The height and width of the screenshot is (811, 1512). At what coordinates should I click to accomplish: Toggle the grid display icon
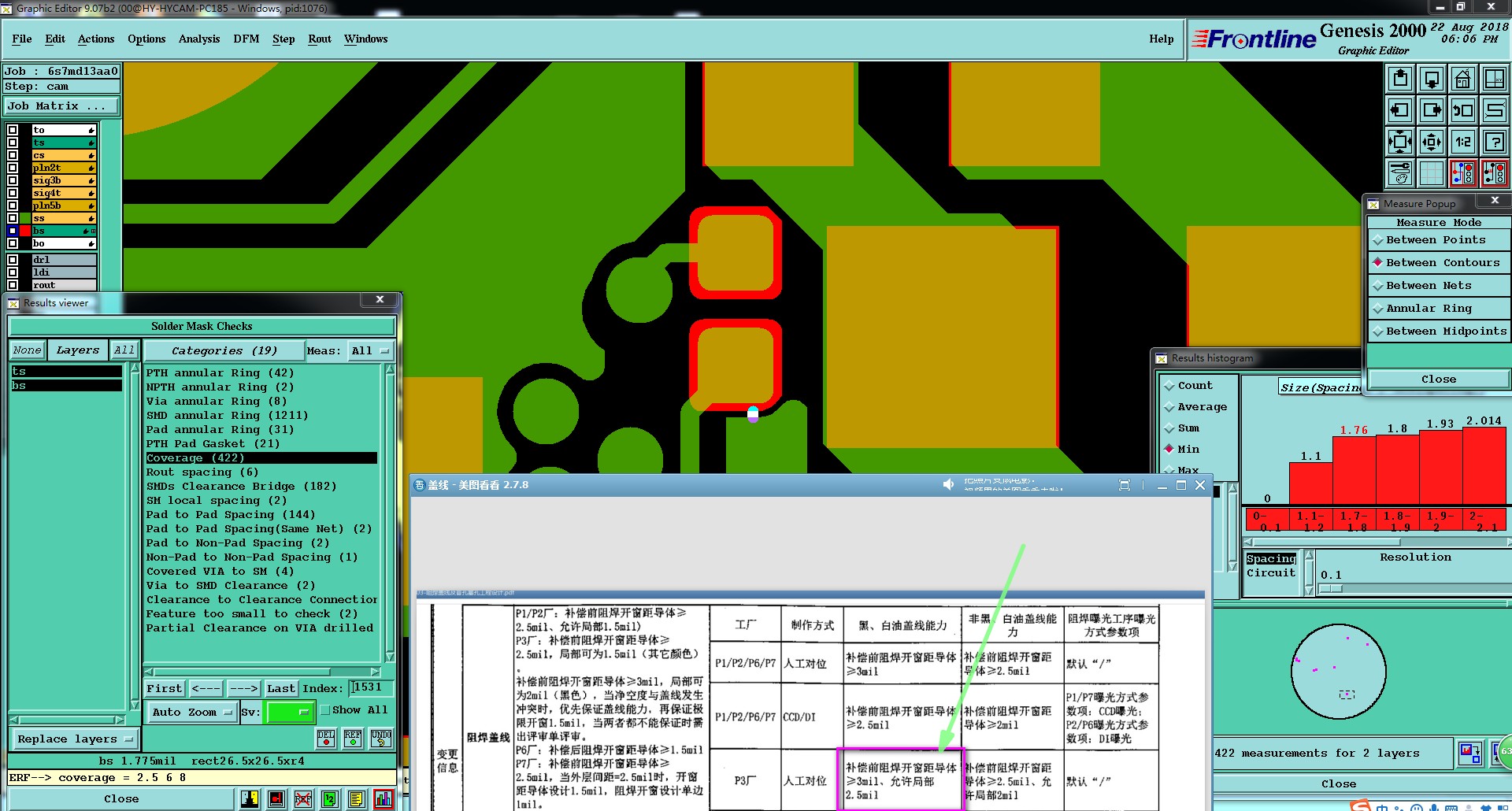click(x=1432, y=173)
